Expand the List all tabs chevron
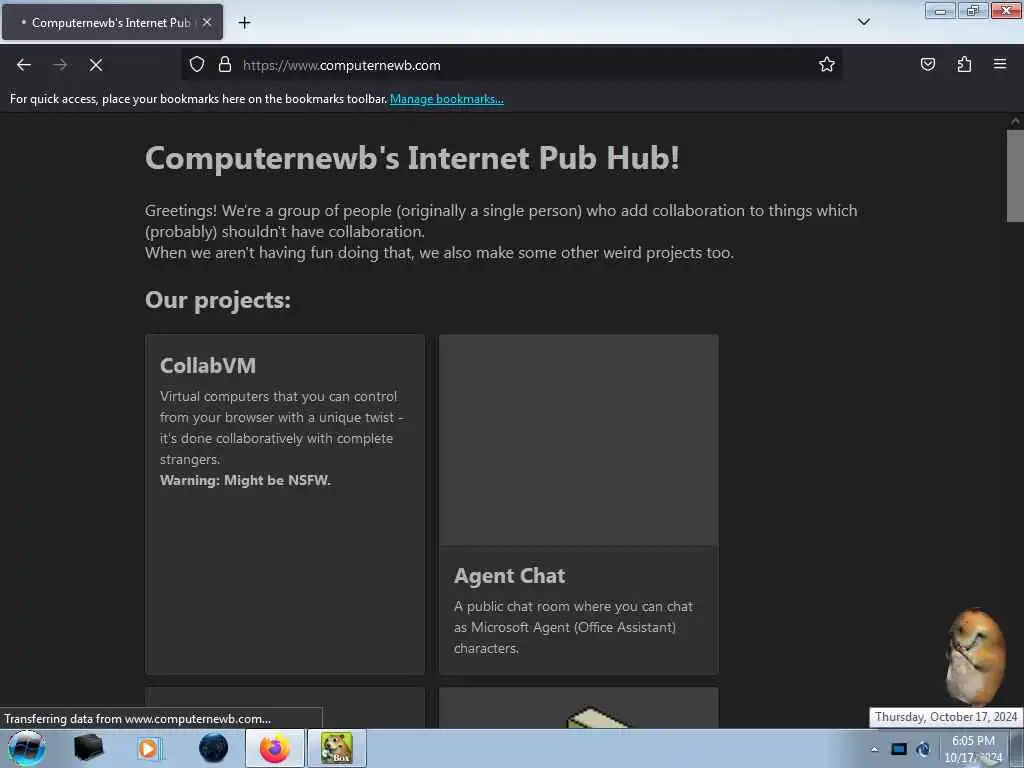 point(863,22)
